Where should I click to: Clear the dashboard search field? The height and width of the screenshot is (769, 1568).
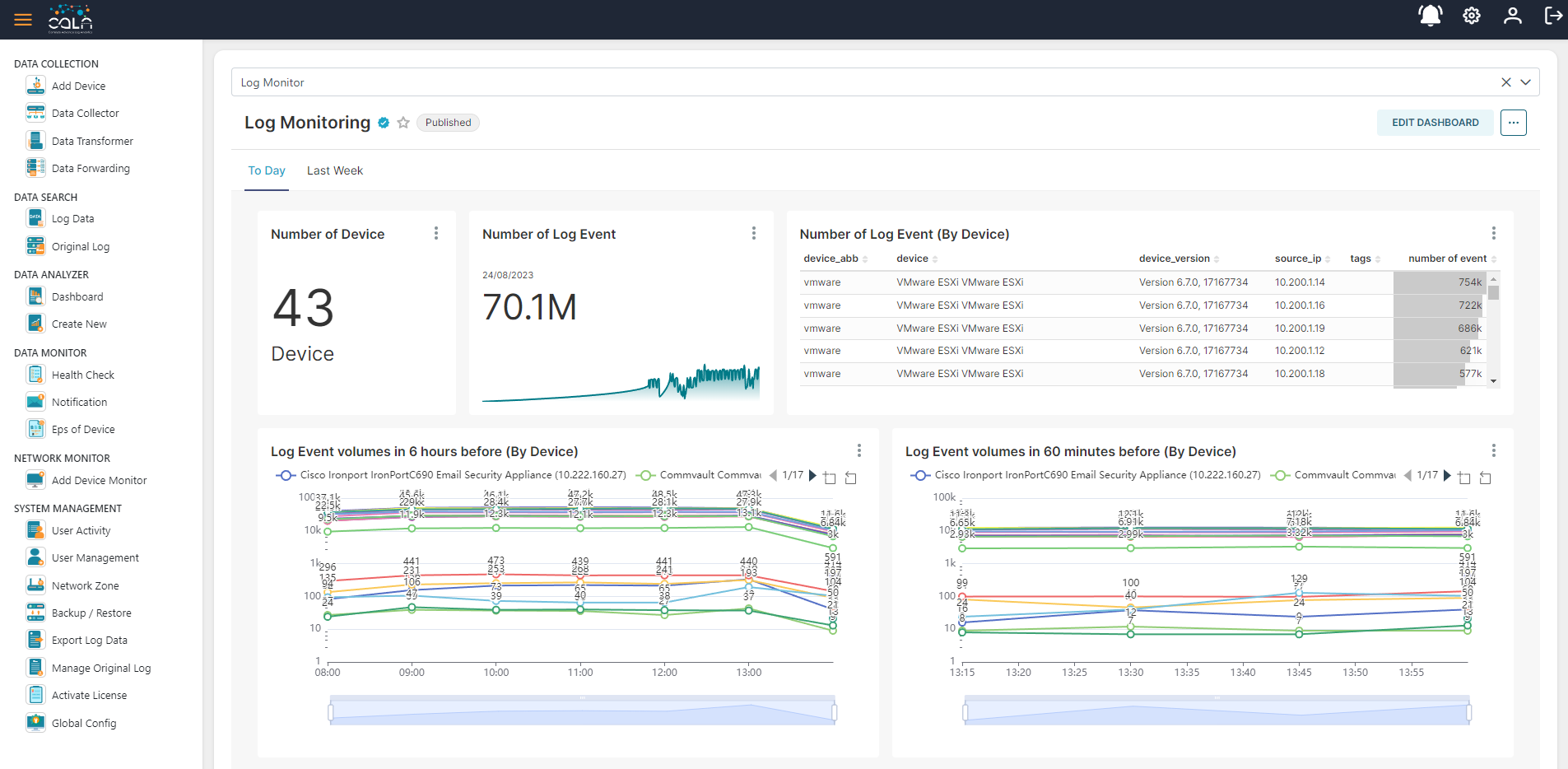coord(1505,82)
